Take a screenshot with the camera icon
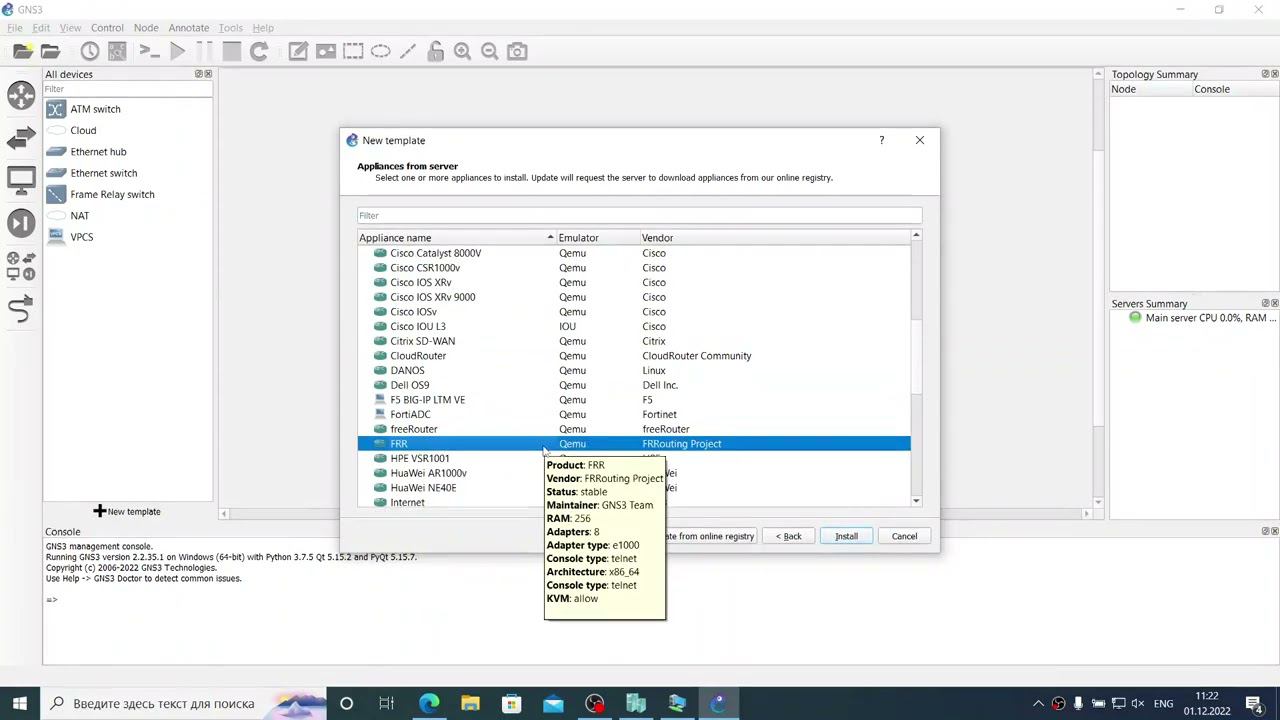This screenshot has height=720, width=1280. [x=517, y=51]
